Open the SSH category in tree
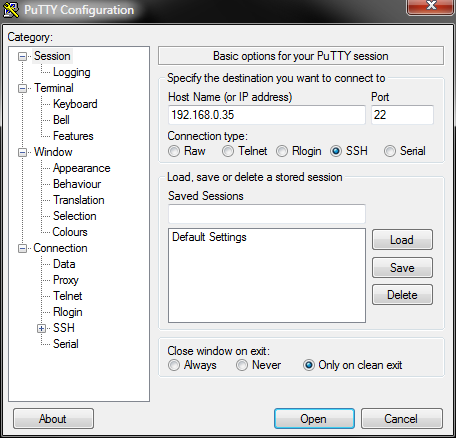The image size is (456, 438). click(64, 328)
